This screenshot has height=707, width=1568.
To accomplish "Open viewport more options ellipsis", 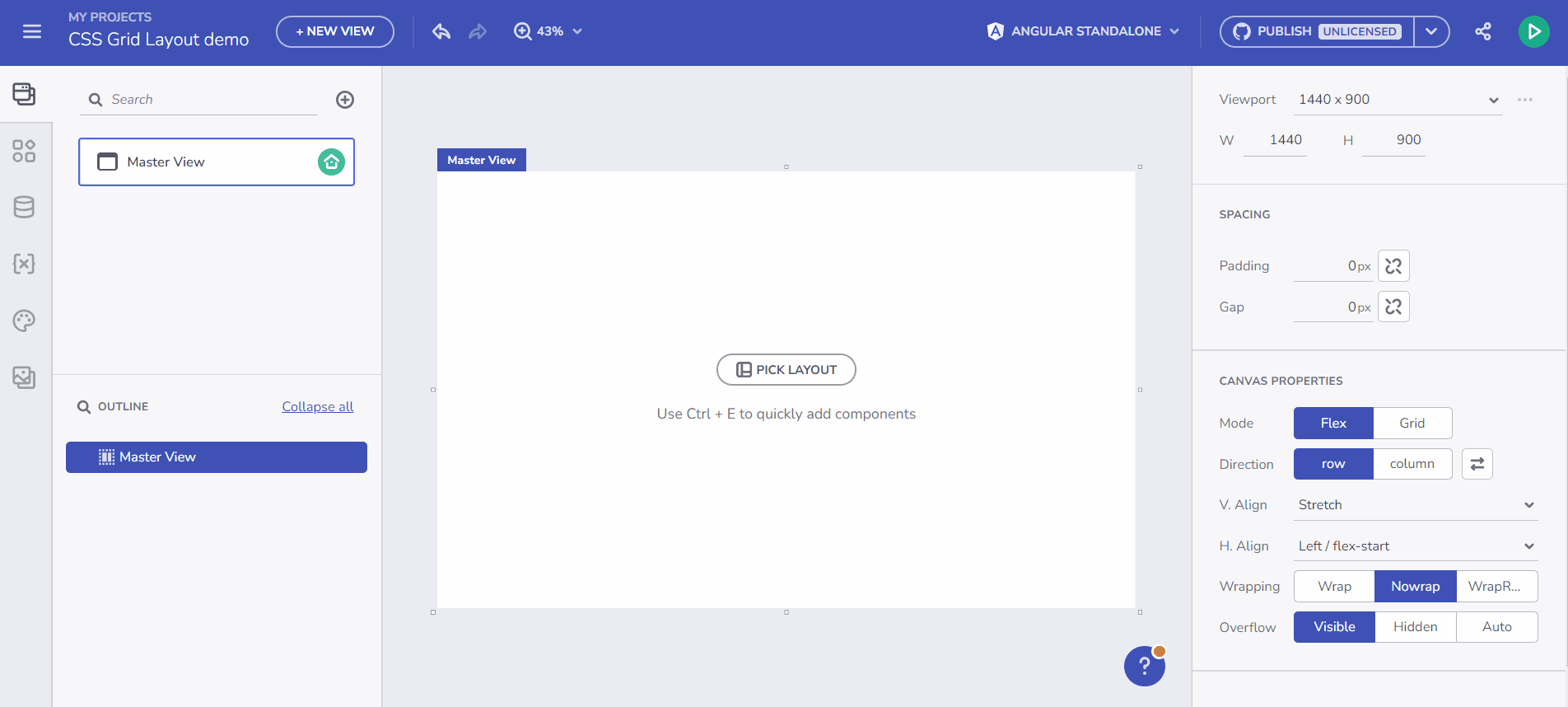I will pyautogui.click(x=1525, y=100).
